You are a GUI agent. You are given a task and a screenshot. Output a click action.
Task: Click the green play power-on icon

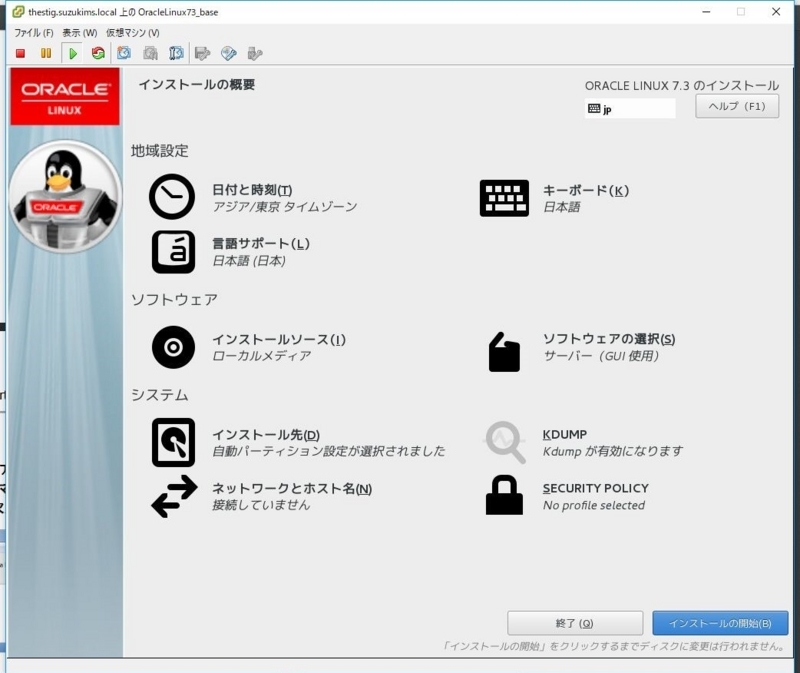[72, 53]
